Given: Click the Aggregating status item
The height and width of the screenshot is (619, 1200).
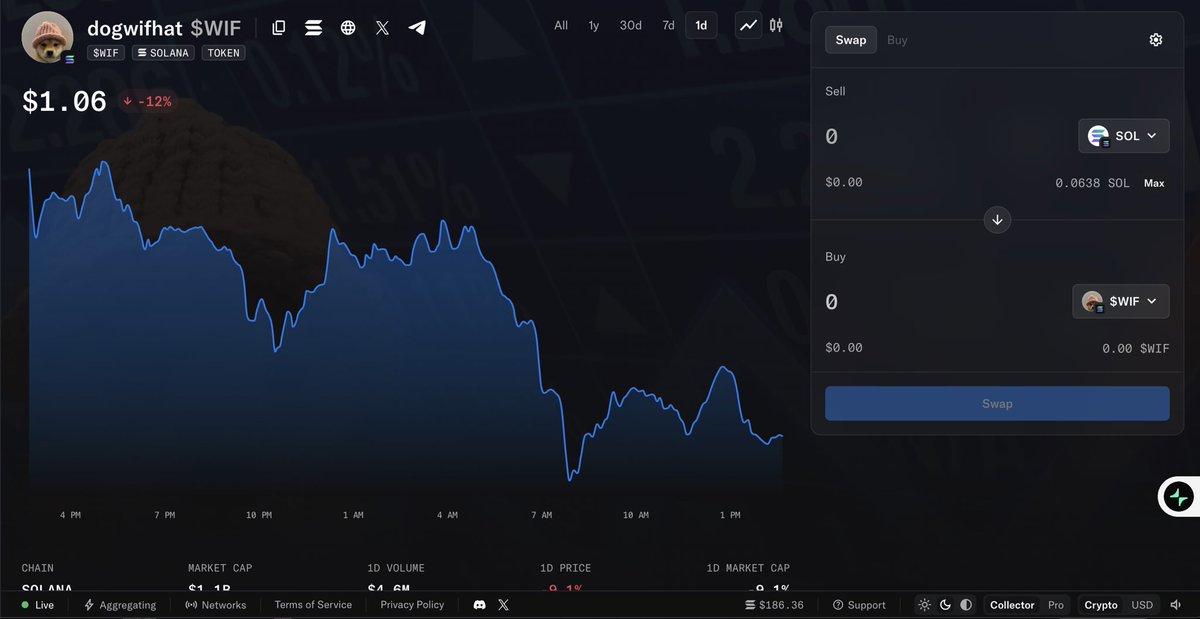Looking at the screenshot, I should [x=121, y=605].
